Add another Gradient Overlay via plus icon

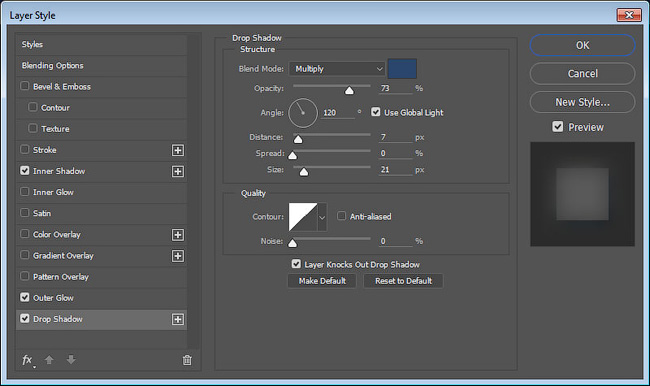pyautogui.click(x=178, y=256)
